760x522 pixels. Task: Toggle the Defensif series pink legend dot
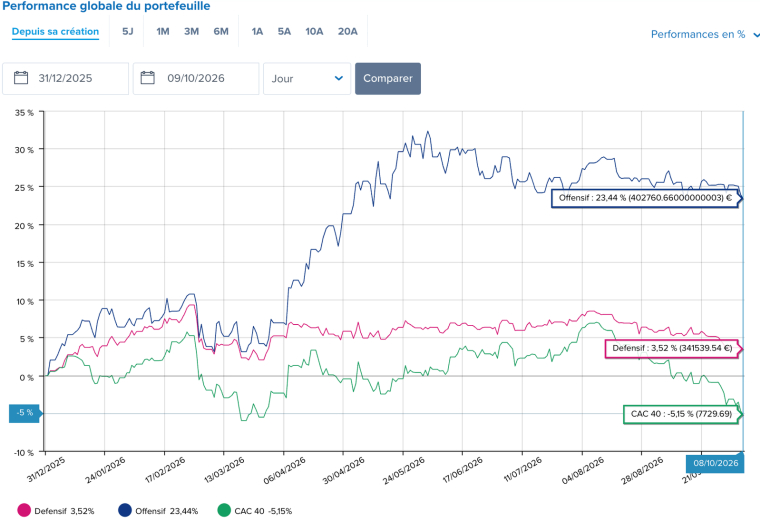coord(24,510)
